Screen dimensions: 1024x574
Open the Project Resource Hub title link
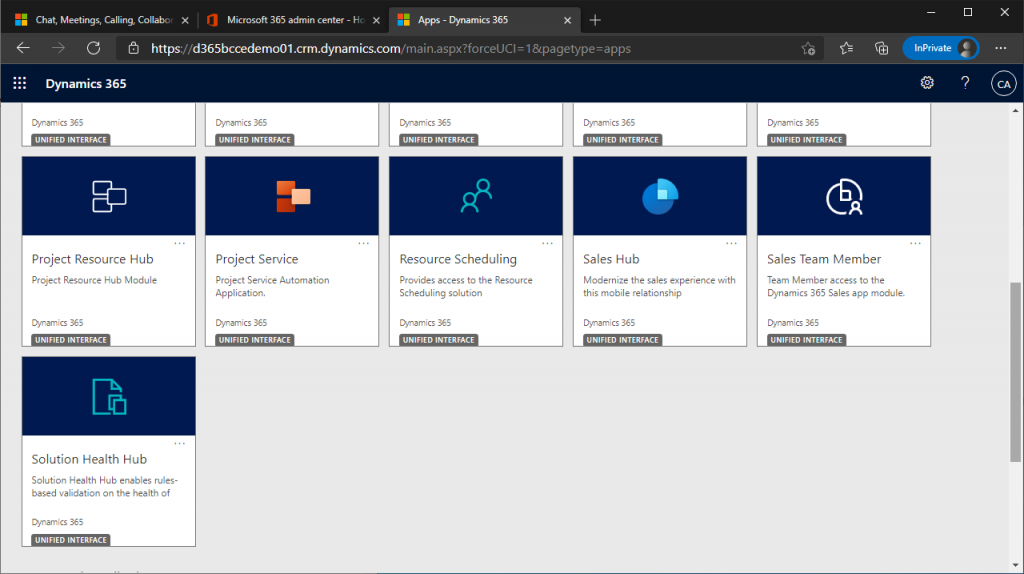93,259
